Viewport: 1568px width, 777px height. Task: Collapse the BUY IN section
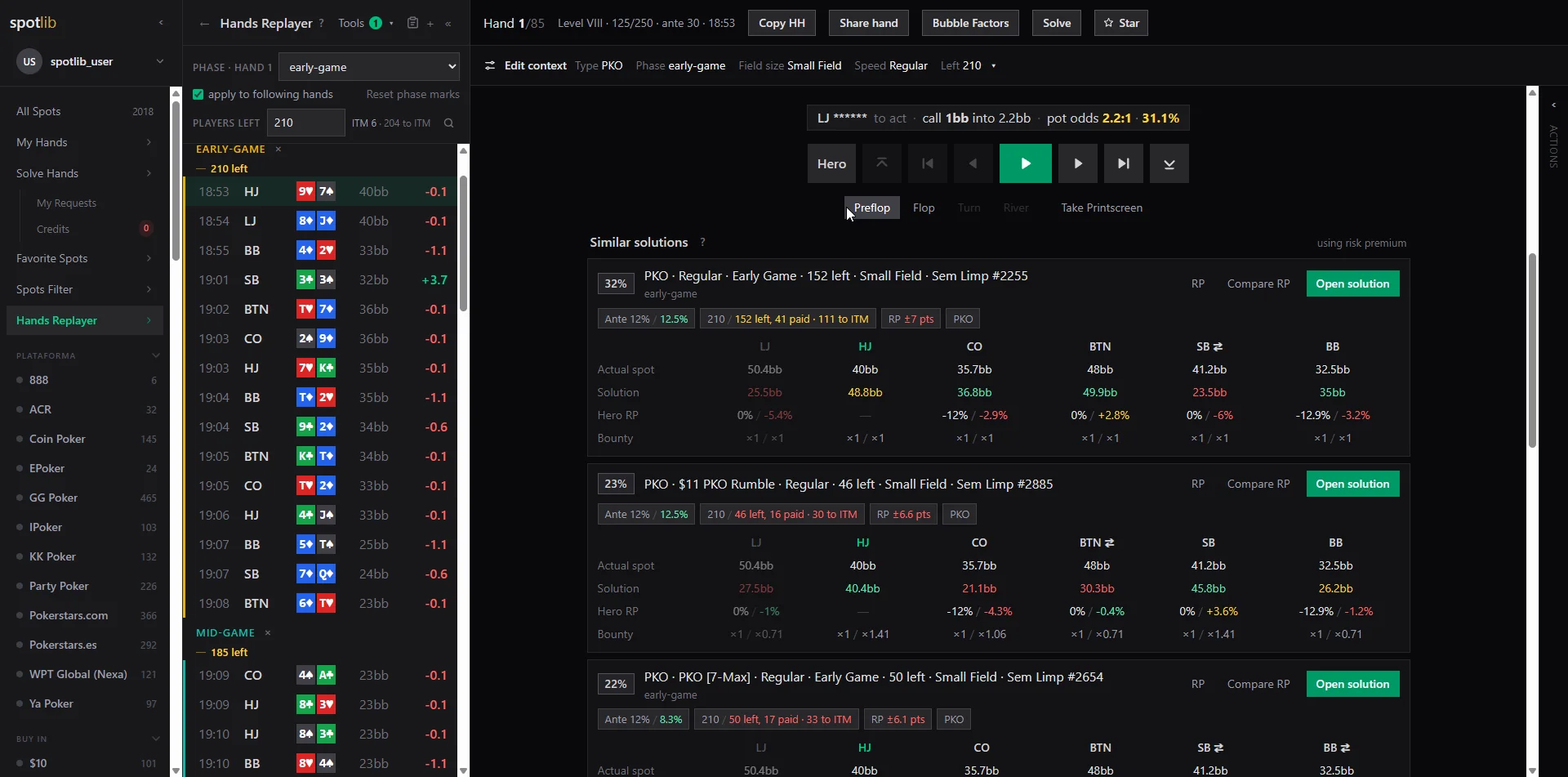[155, 739]
